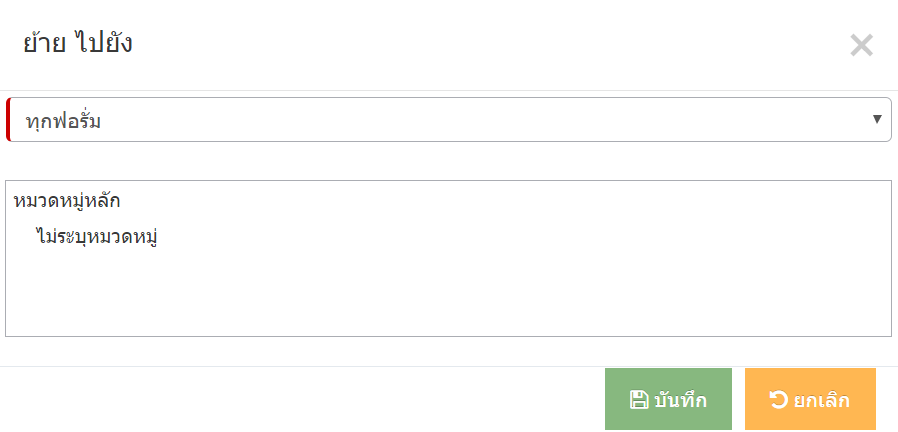Choose the ไม่ระบุหมวดหมู่ list option
Viewport: 898px width, 432px height.
pyautogui.click(x=96, y=236)
